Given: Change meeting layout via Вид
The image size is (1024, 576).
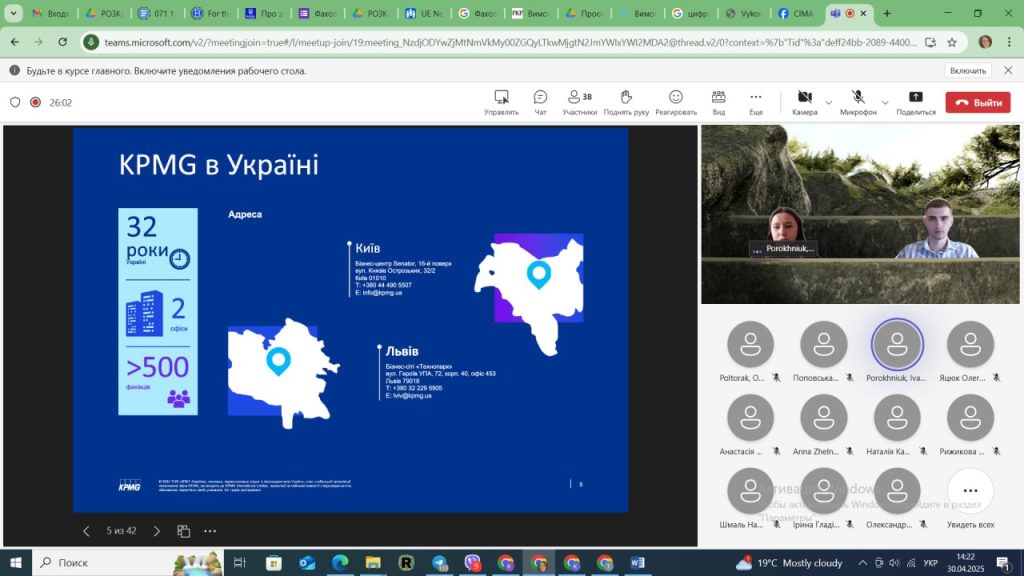Looking at the screenshot, I should pos(718,103).
